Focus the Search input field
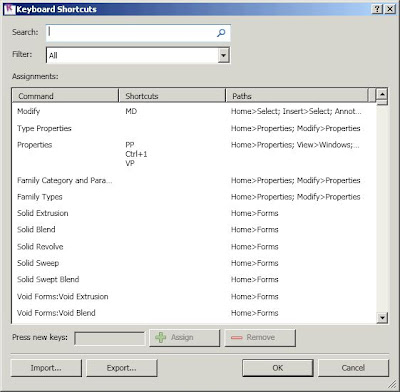Image resolution: width=400 pixels, height=392 pixels. pos(138,33)
